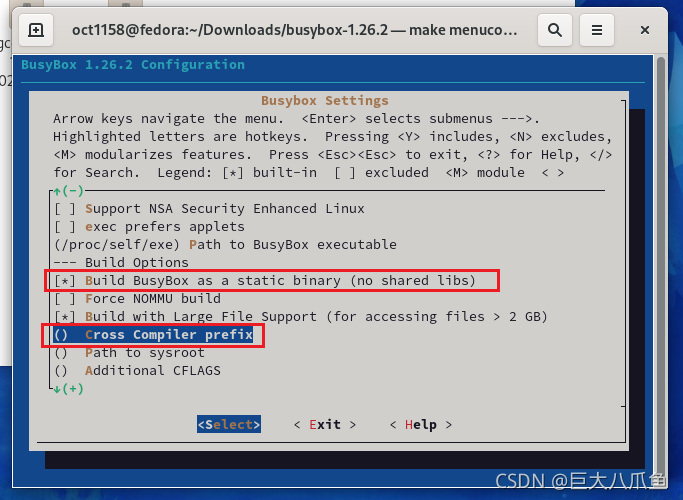Click the < Exit > button
The image size is (683, 500).
click(325, 424)
